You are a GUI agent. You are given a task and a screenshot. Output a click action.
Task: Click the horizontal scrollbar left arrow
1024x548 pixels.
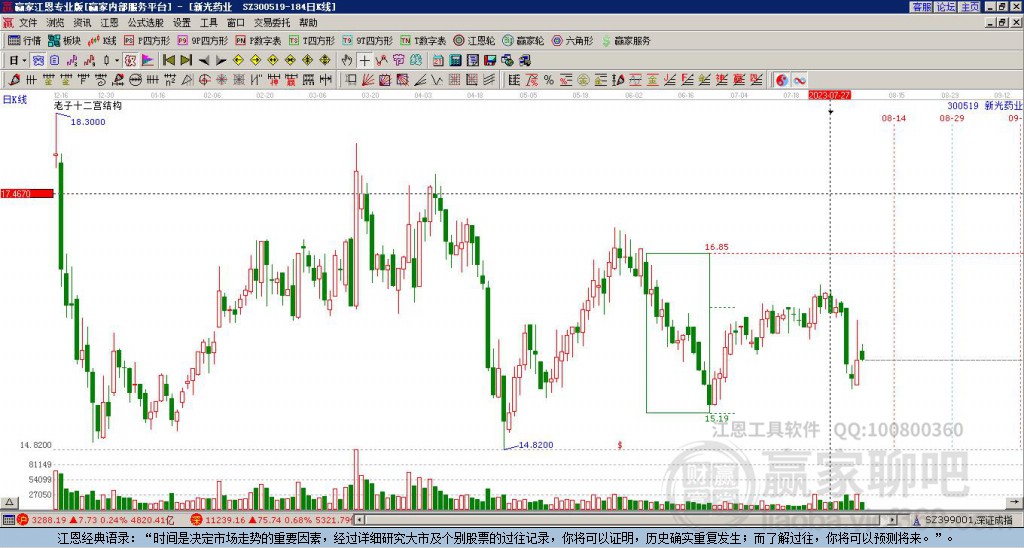(x=359, y=520)
